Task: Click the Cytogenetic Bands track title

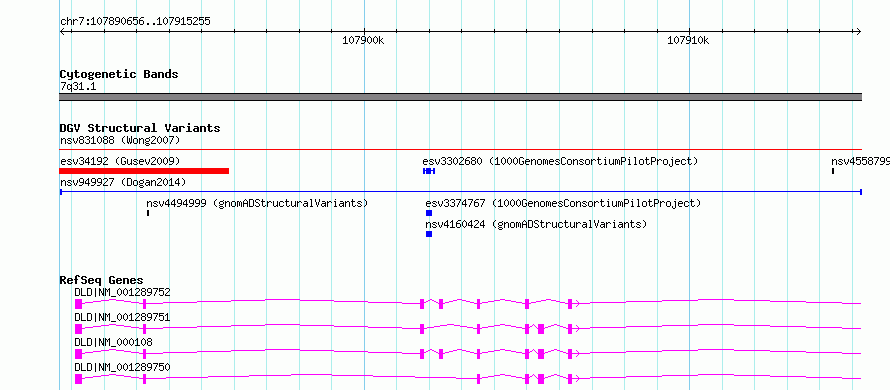Action: coord(119,74)
